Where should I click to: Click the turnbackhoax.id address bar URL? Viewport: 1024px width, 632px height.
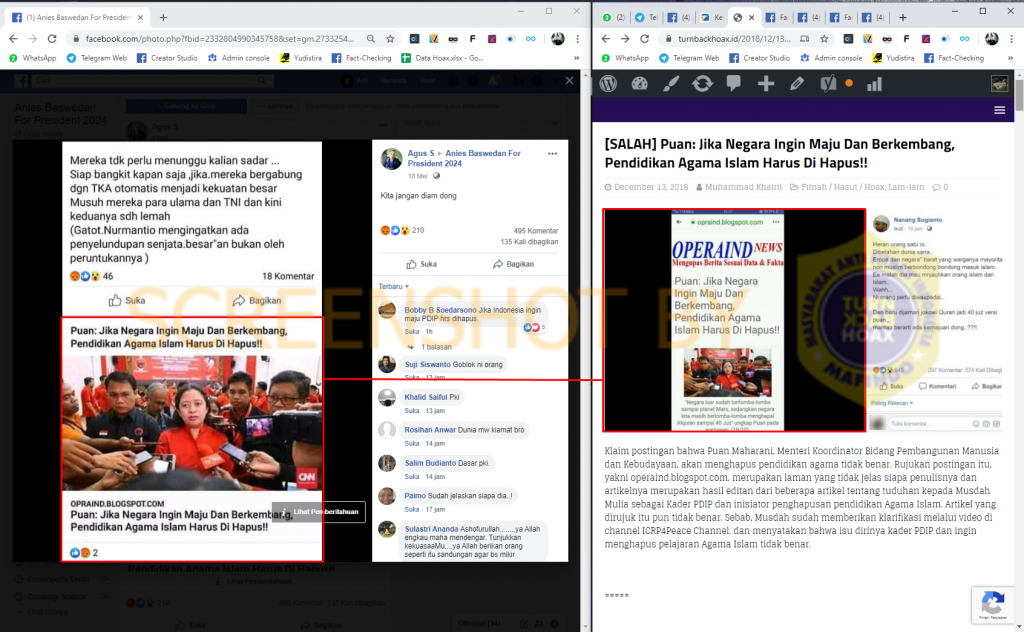click(x=734, y=39)
